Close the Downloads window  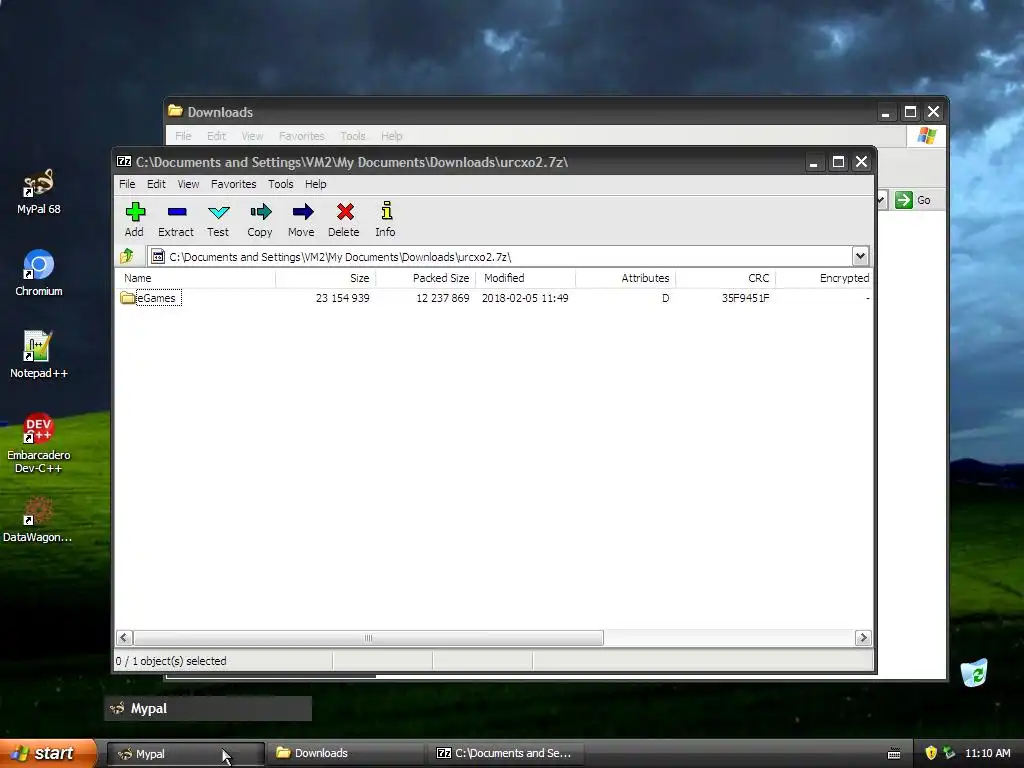(934, 112)
